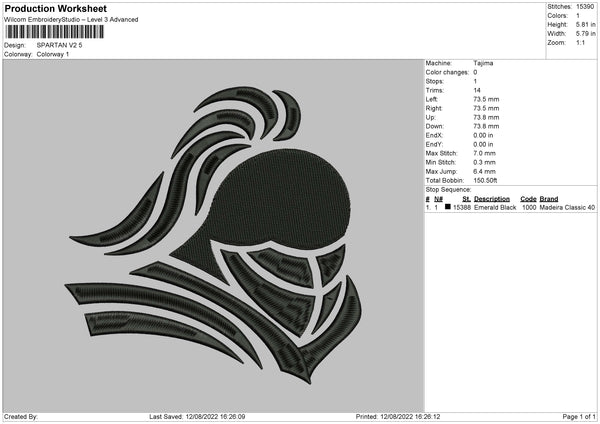Click the 'Stop Sequence:' label
The height and width of the screenshot is (424, 600).
[448, 190]
